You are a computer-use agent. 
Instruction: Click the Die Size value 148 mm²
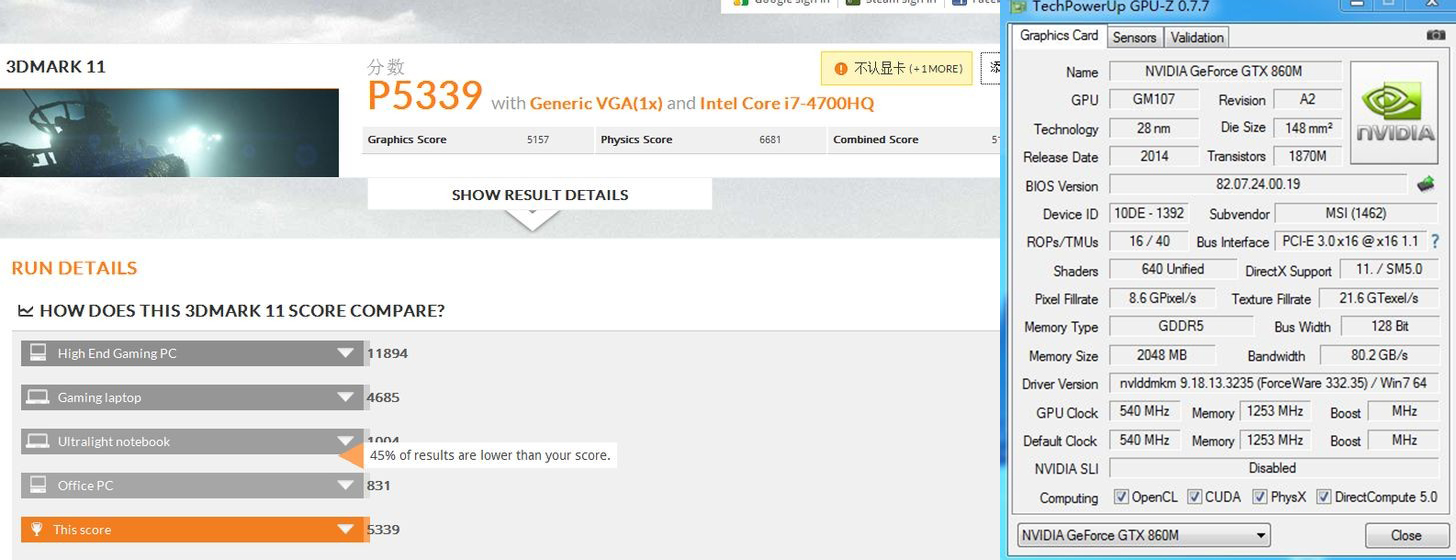(x=1308, y=128)
